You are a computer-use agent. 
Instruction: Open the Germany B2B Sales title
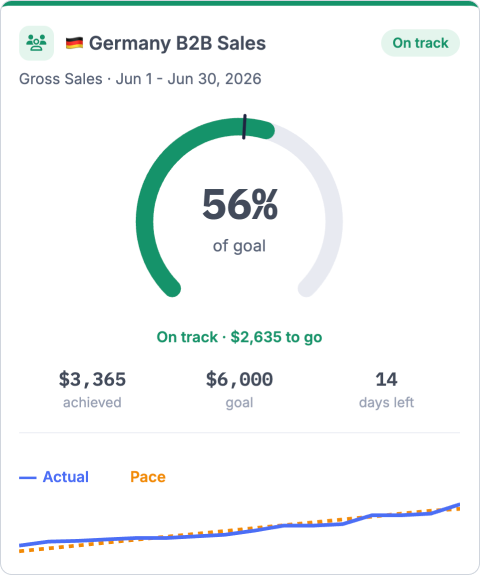point(177,43)
